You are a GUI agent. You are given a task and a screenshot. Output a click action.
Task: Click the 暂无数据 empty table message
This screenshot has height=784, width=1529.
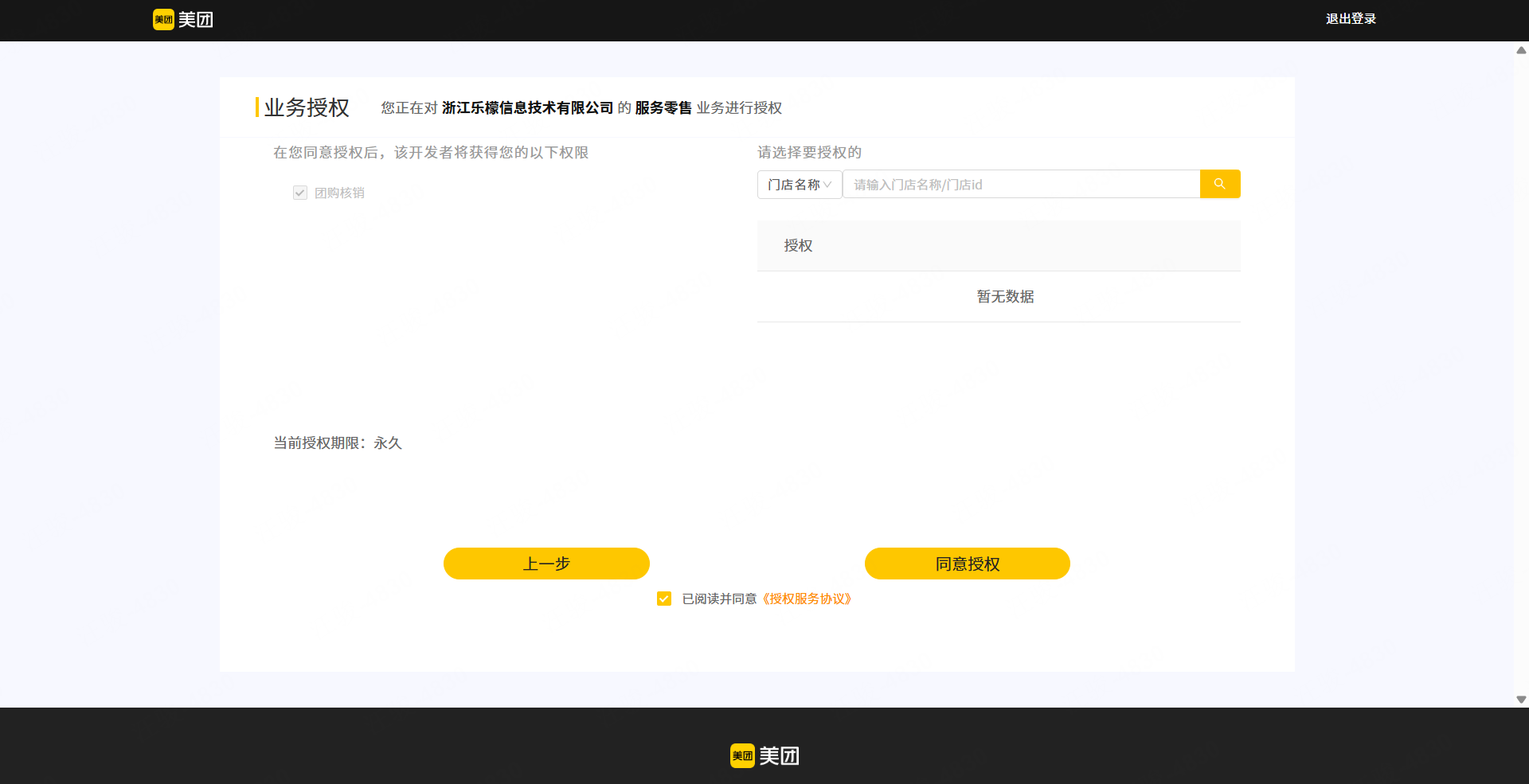click(1005, 297)
